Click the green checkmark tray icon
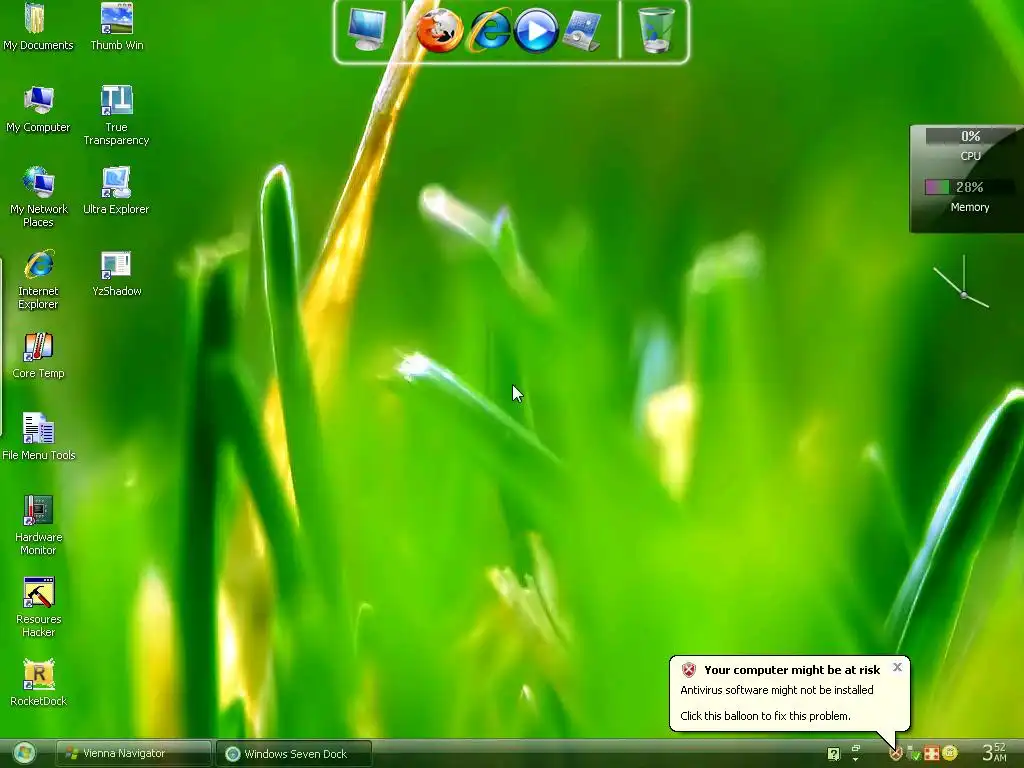This screenshot has height=768, width=1024. coord(914,754)
